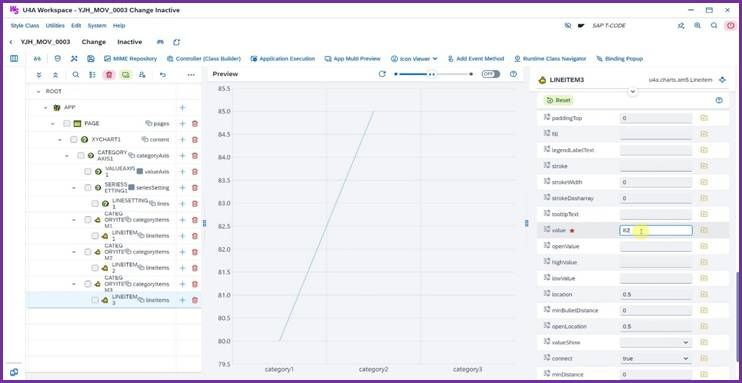This screenshot has width=742, height=383.
Task: Click the splitter handle left of Preview
Action: tap(204, 223)
